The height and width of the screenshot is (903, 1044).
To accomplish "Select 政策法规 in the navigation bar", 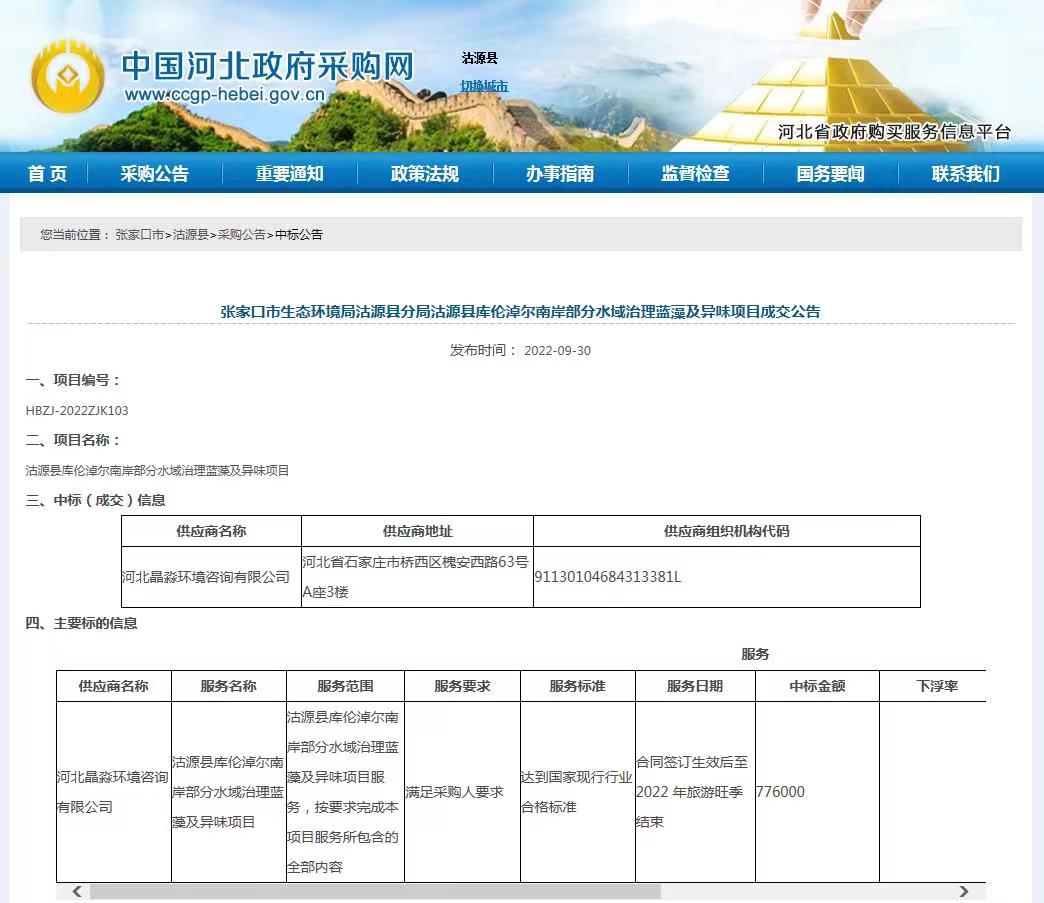I will [425, 174].
